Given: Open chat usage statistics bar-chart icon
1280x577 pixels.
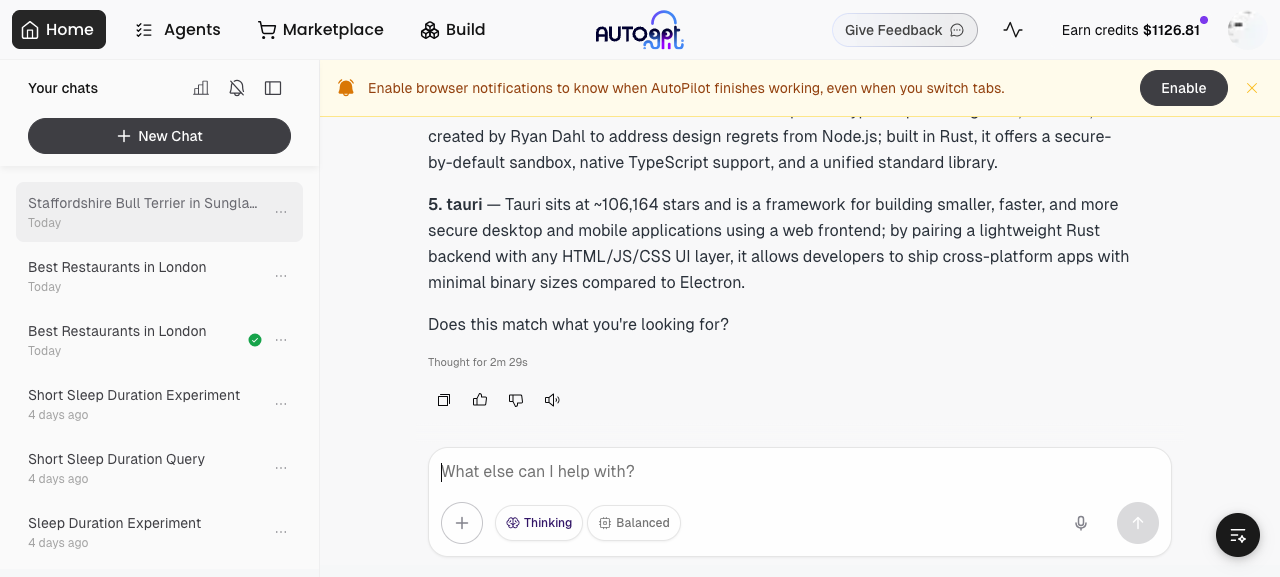Looking at the screenshot, I should click(201, 88).
